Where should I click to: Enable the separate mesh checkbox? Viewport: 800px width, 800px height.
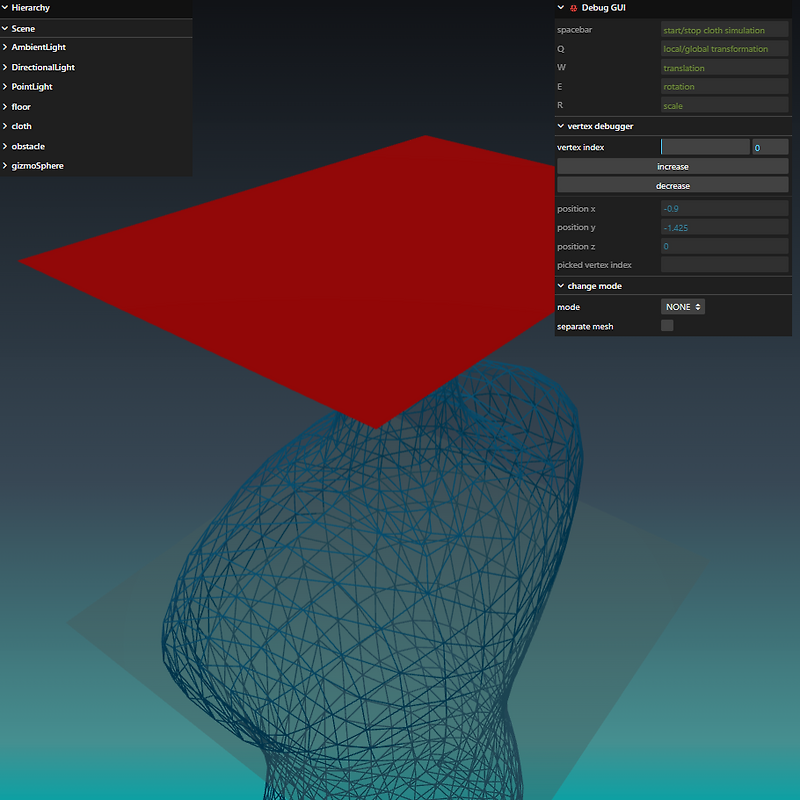(667, 325)
